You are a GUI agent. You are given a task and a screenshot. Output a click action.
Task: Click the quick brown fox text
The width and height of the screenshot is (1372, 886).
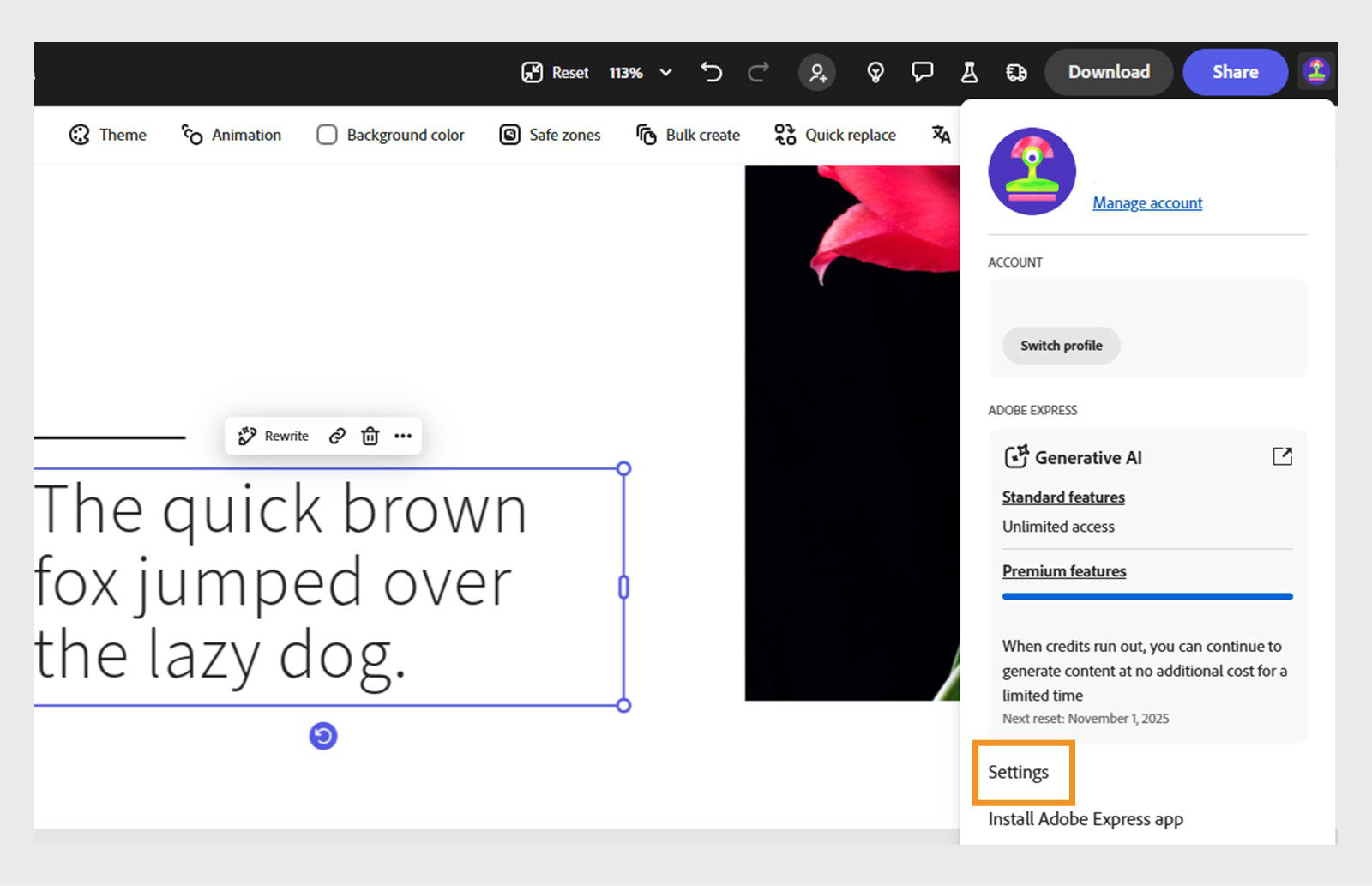[x=280, y=585]
